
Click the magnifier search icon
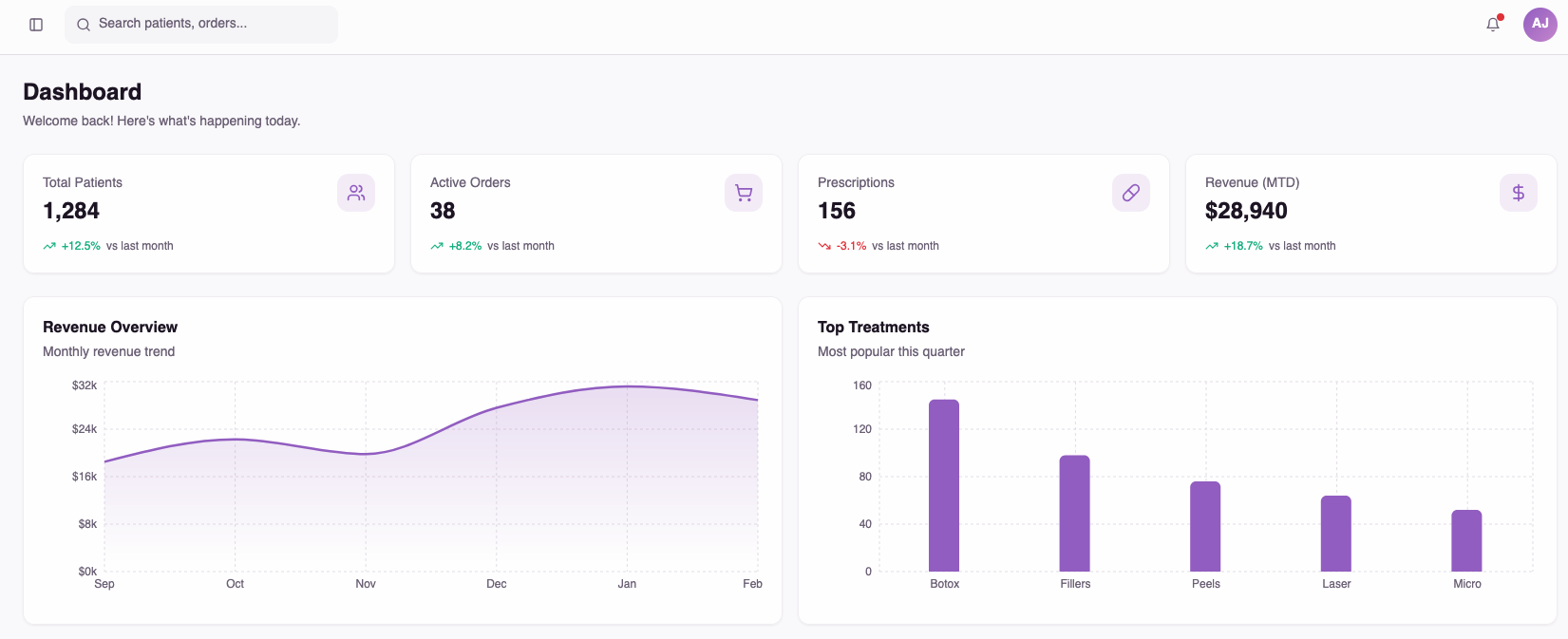(84, 25)
